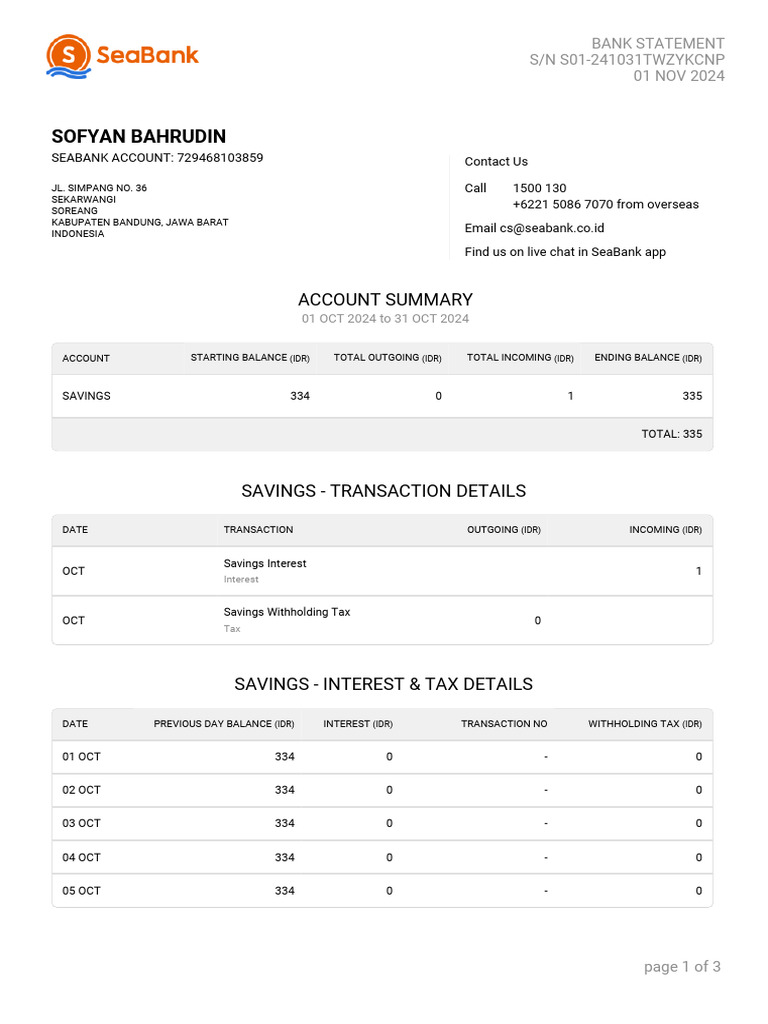Screen dimensions: 768x1024
Task: Click the SAVINGS account row label
Action: pyautogui.click(x=86, y=396)
